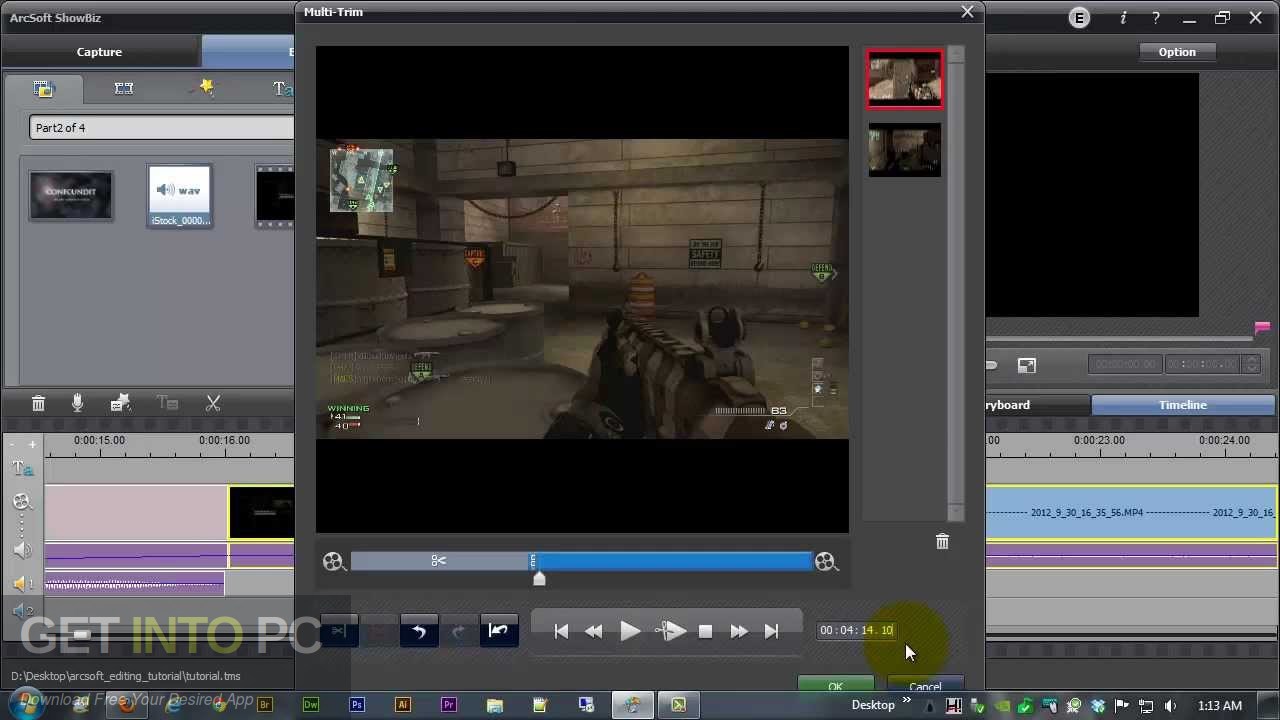Select the second segment thumbnail

(905, 149)
